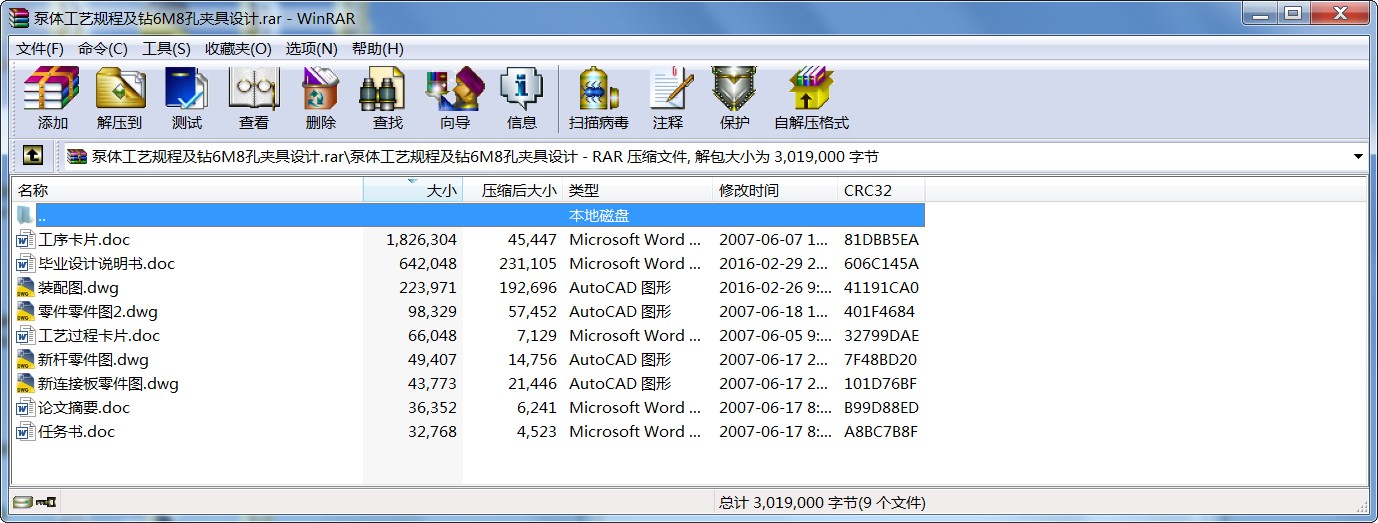Click the packed size value 231,105
The height and width of the screenshot is (523, 1378).
point(528,264)
